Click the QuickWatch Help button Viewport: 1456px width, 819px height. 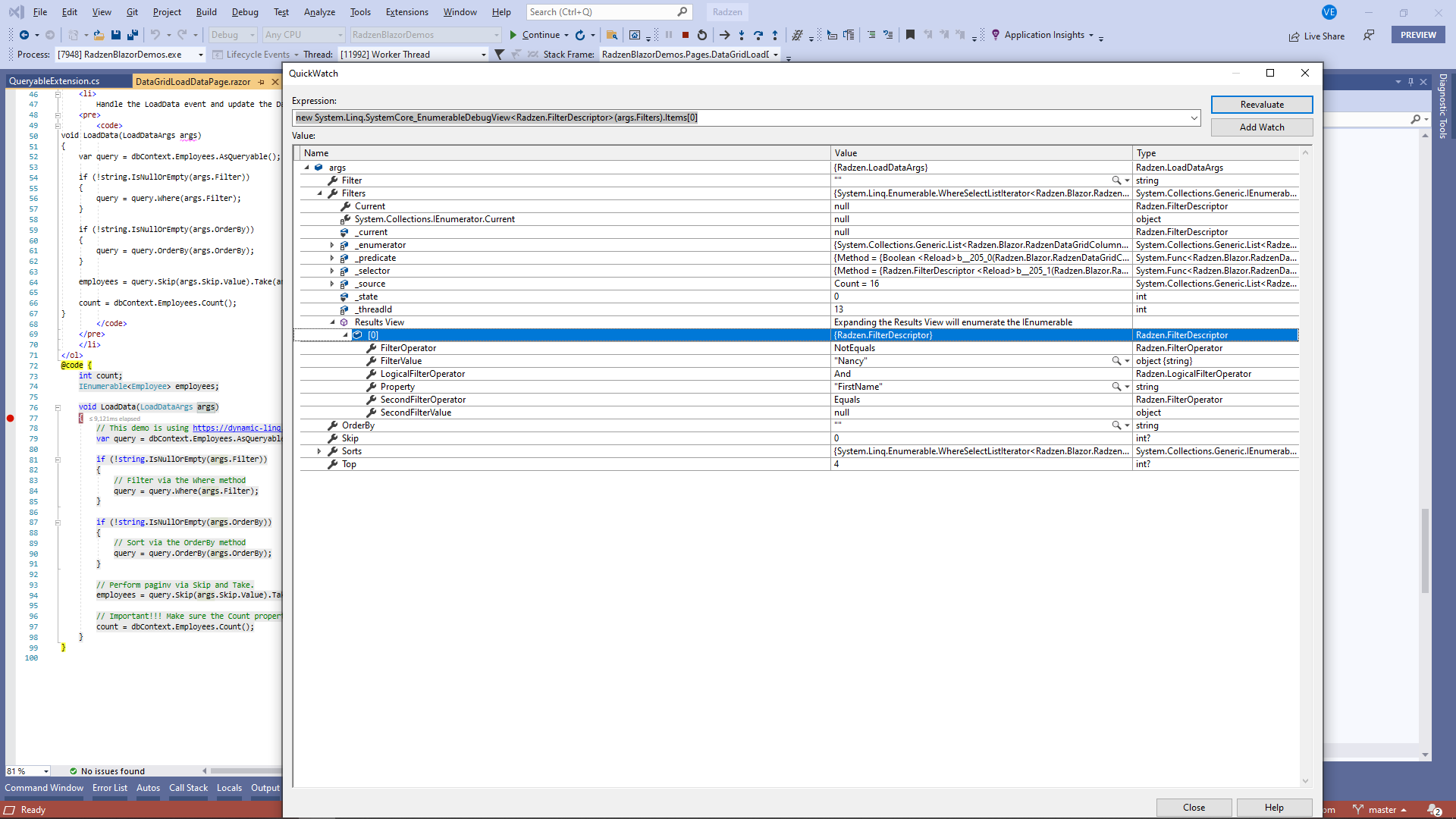point(1274,808)
